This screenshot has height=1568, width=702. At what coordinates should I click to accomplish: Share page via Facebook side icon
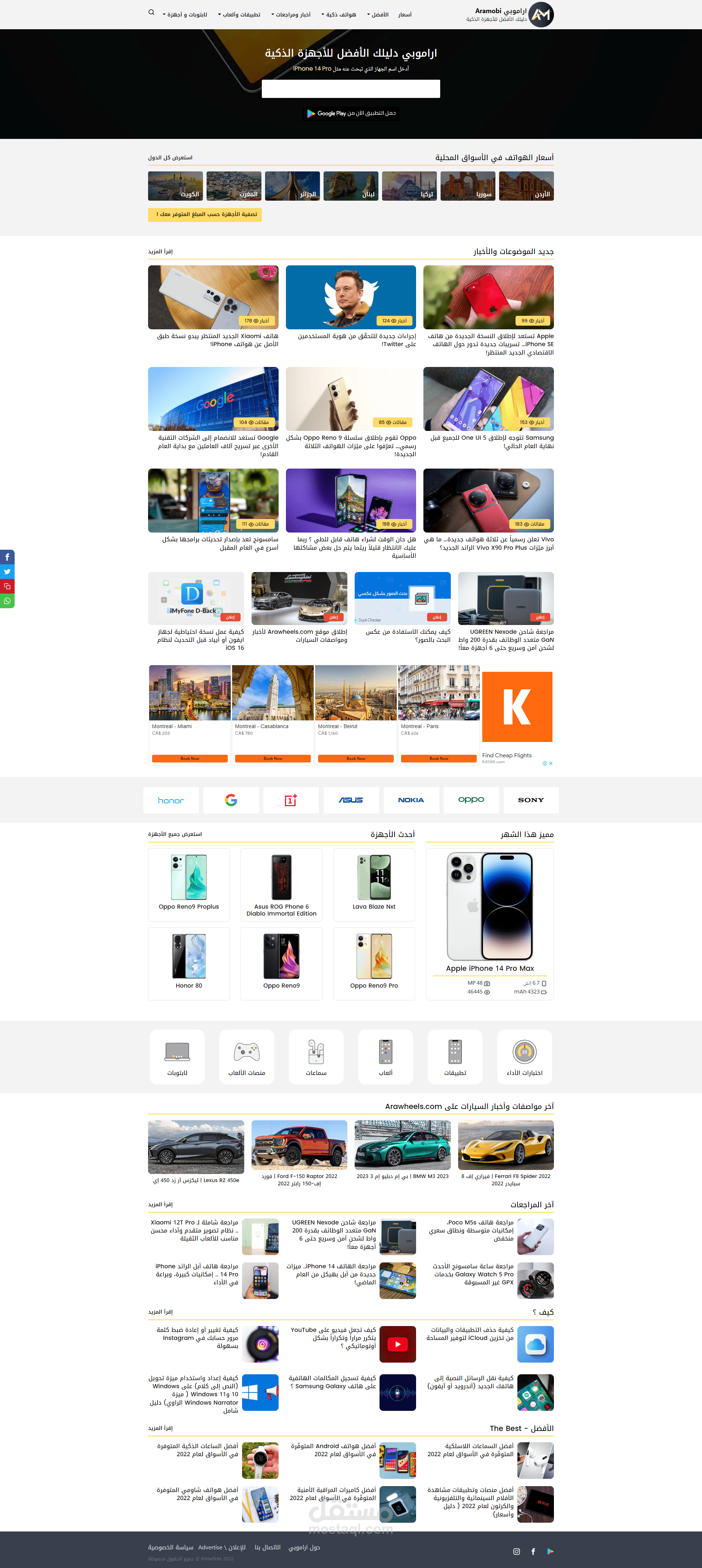(x=7, y=557)
